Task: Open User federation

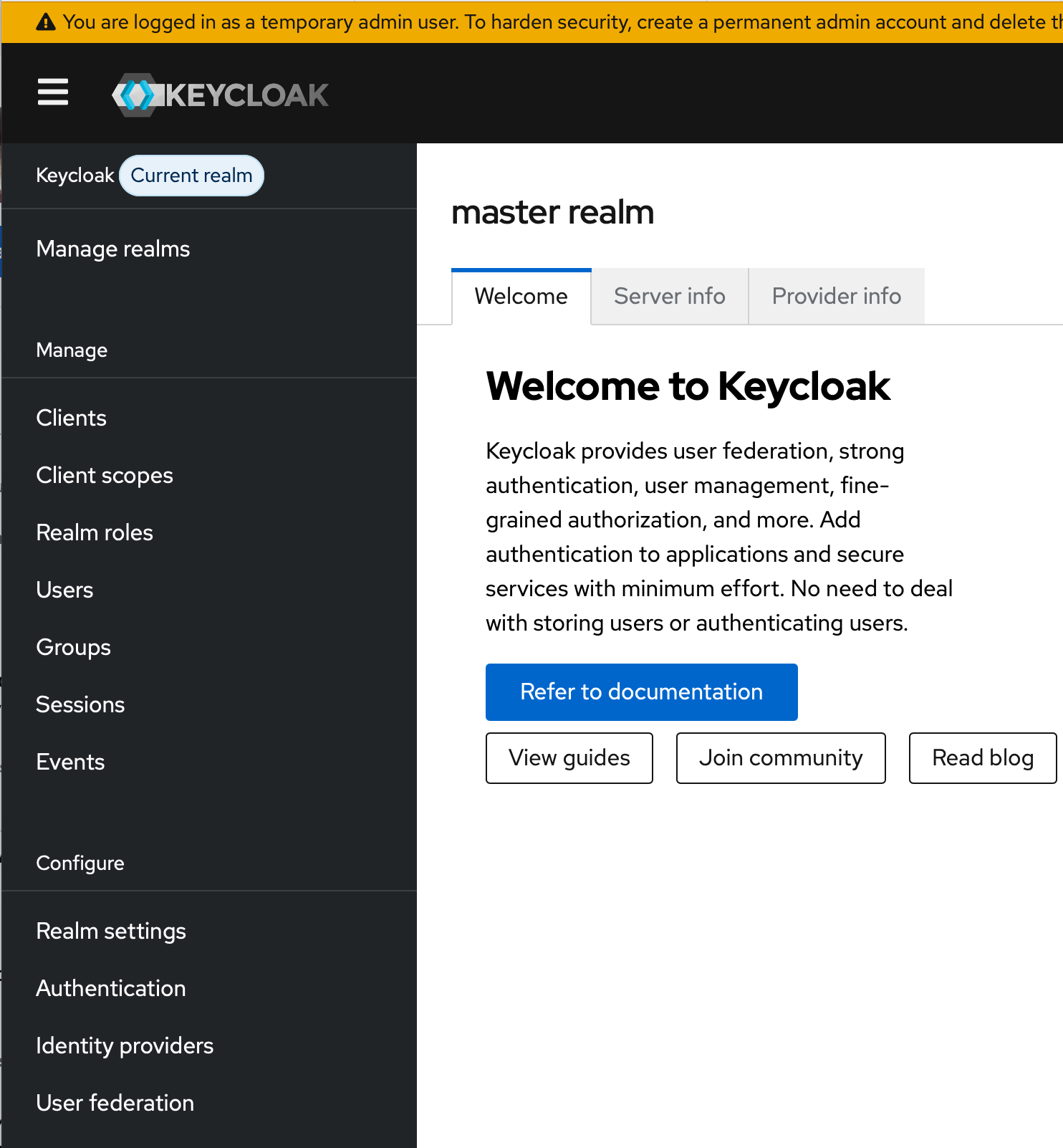Action: coord(115,1103)
